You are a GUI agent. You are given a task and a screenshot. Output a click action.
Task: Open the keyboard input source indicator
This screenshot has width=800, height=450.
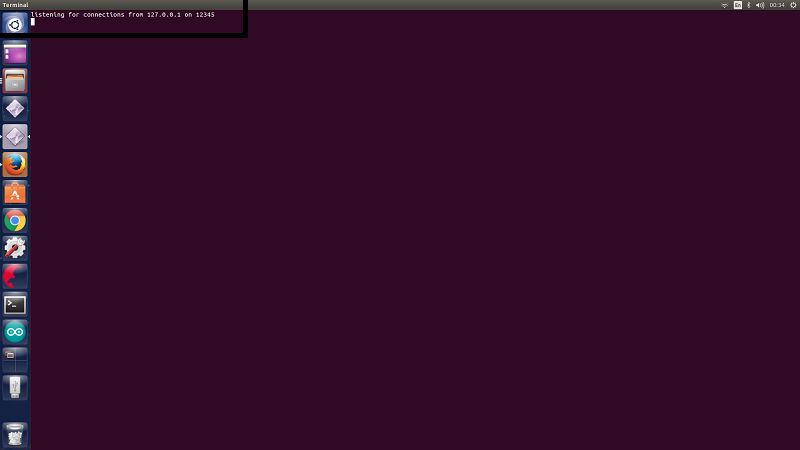click(x=738, y=5)
